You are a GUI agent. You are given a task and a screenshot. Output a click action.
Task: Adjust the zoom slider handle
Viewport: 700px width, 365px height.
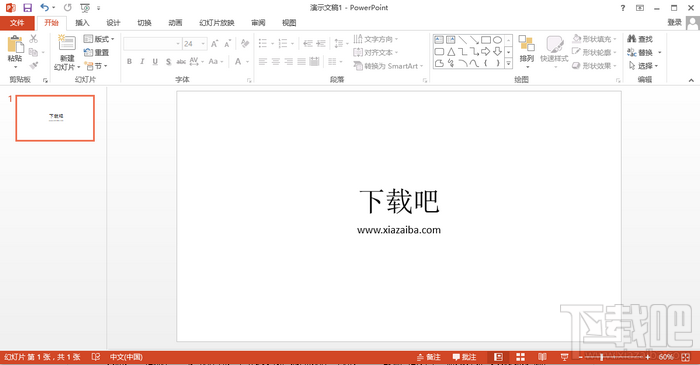(601, 357)
